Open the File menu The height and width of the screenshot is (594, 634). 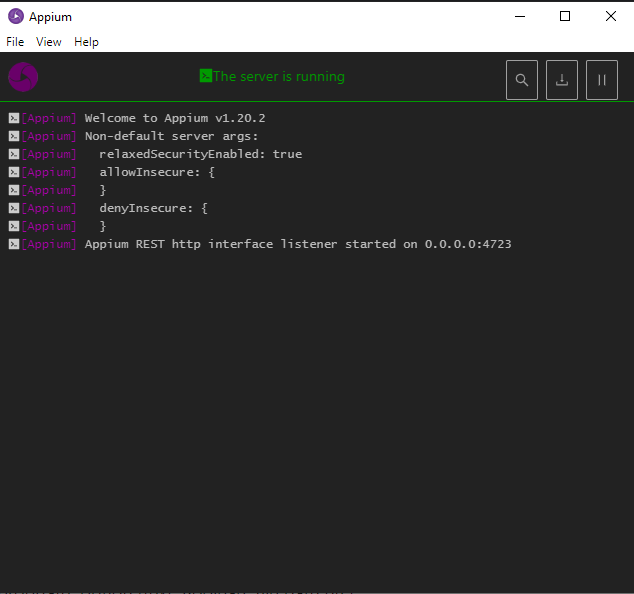(15, 42)
